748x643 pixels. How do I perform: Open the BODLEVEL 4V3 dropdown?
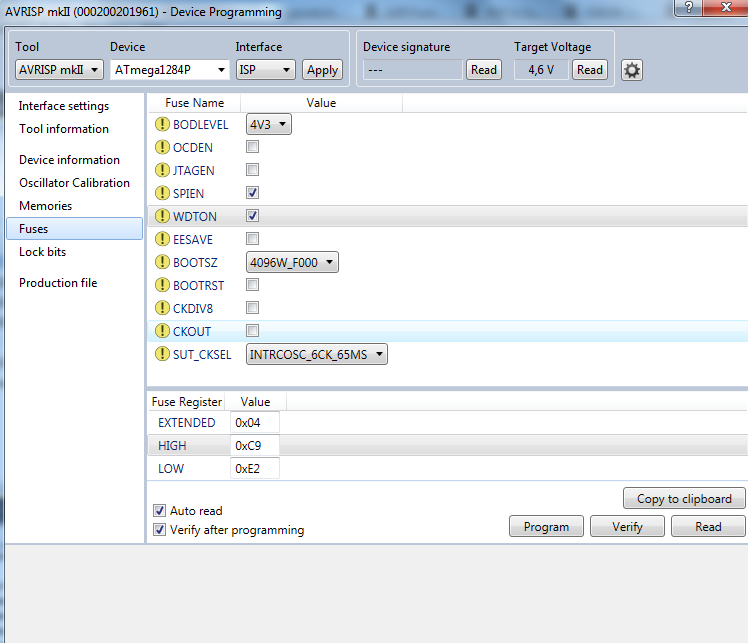(269, 124)
